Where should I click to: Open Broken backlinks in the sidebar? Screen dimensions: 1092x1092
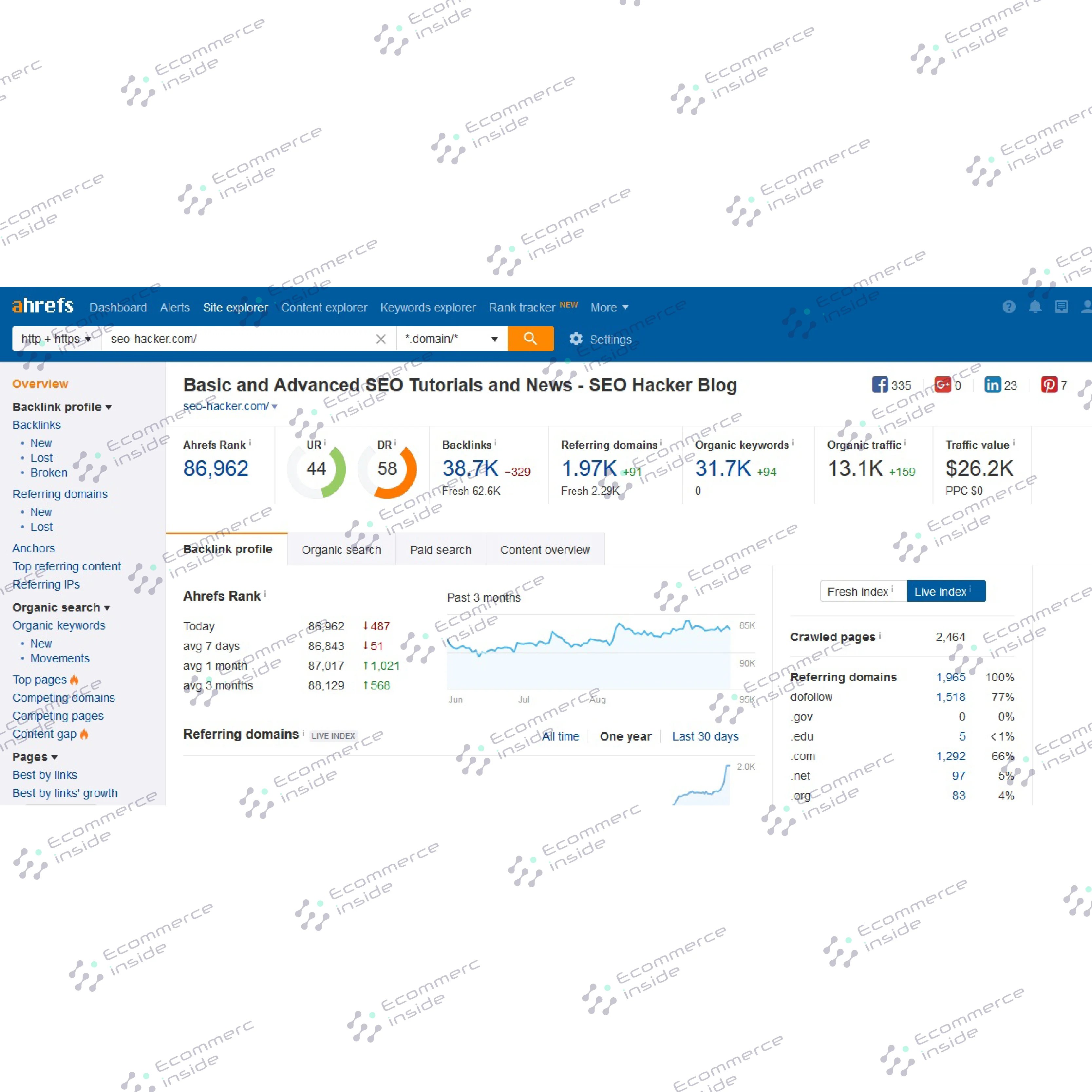click(x=48, y=473)
